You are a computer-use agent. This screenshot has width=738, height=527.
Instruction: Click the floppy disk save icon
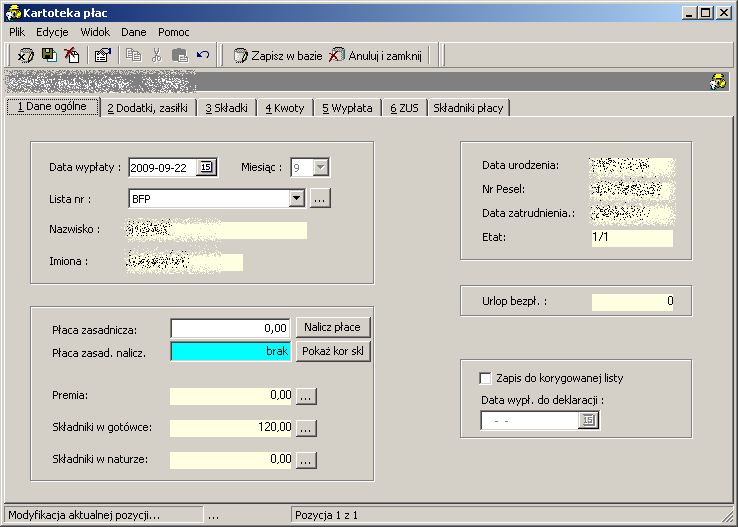pyautogui.click(x=49, y=55)
